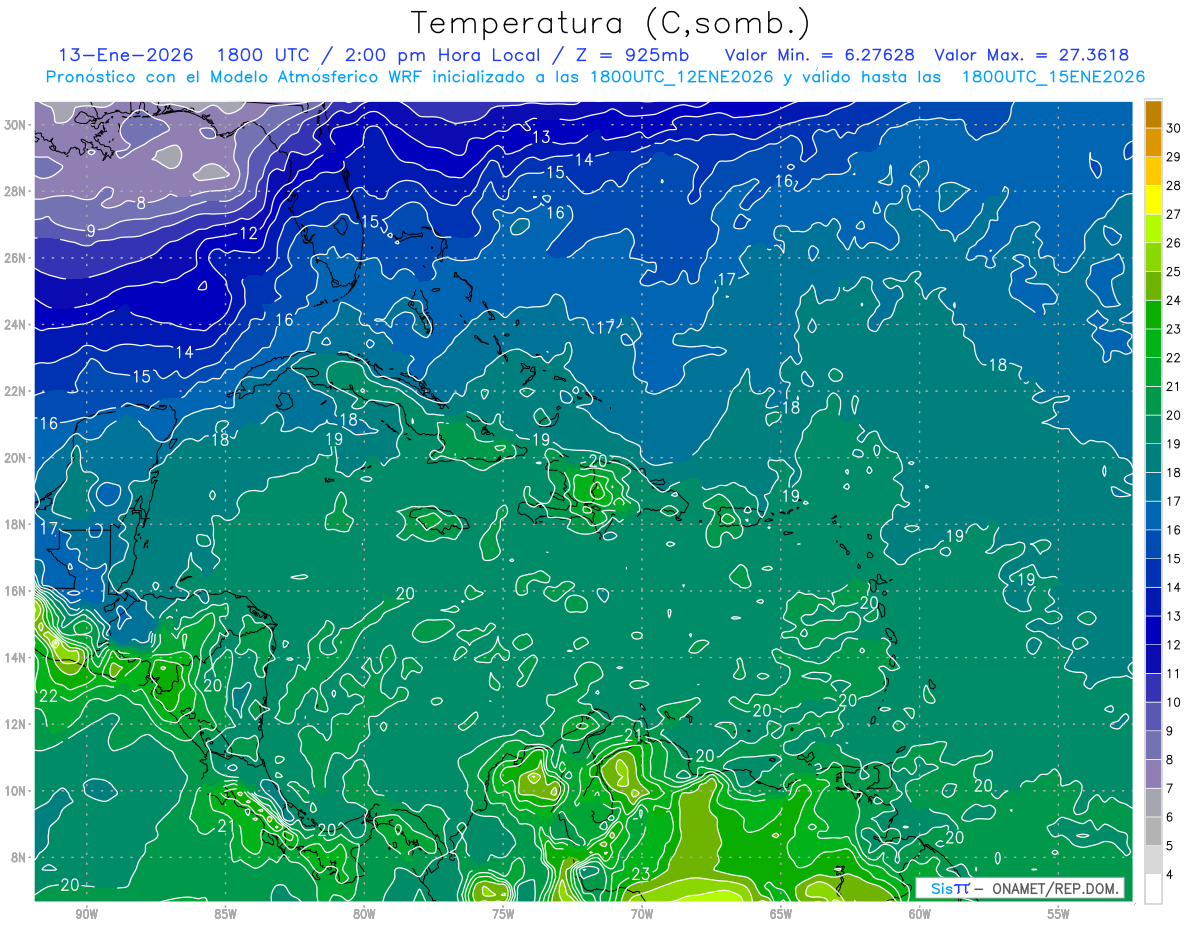Click the orange swatch between 29 and 30
Screen dimensions: 1200x927
point(1153,142)
